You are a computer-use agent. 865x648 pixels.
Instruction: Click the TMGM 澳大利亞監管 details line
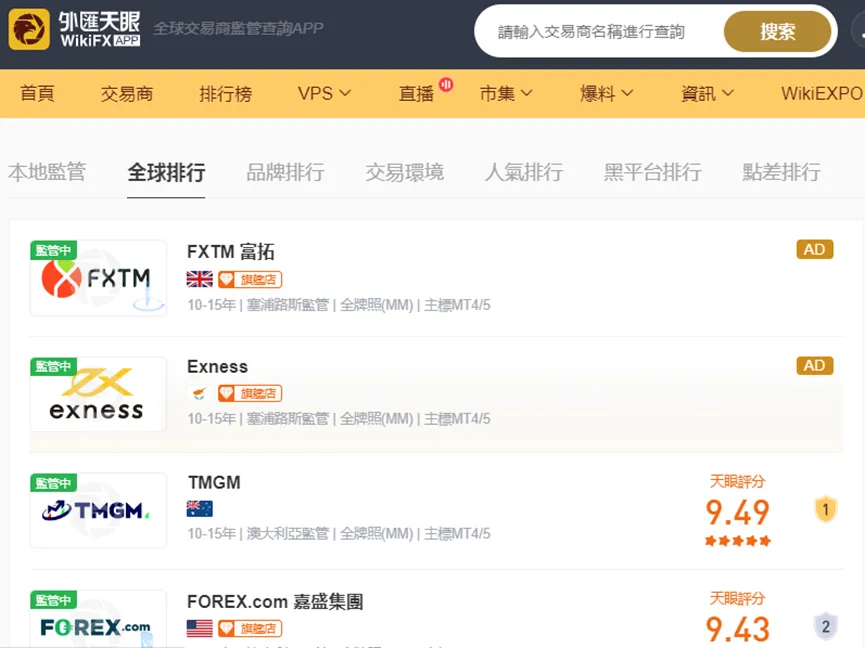(x=339, y=533)
